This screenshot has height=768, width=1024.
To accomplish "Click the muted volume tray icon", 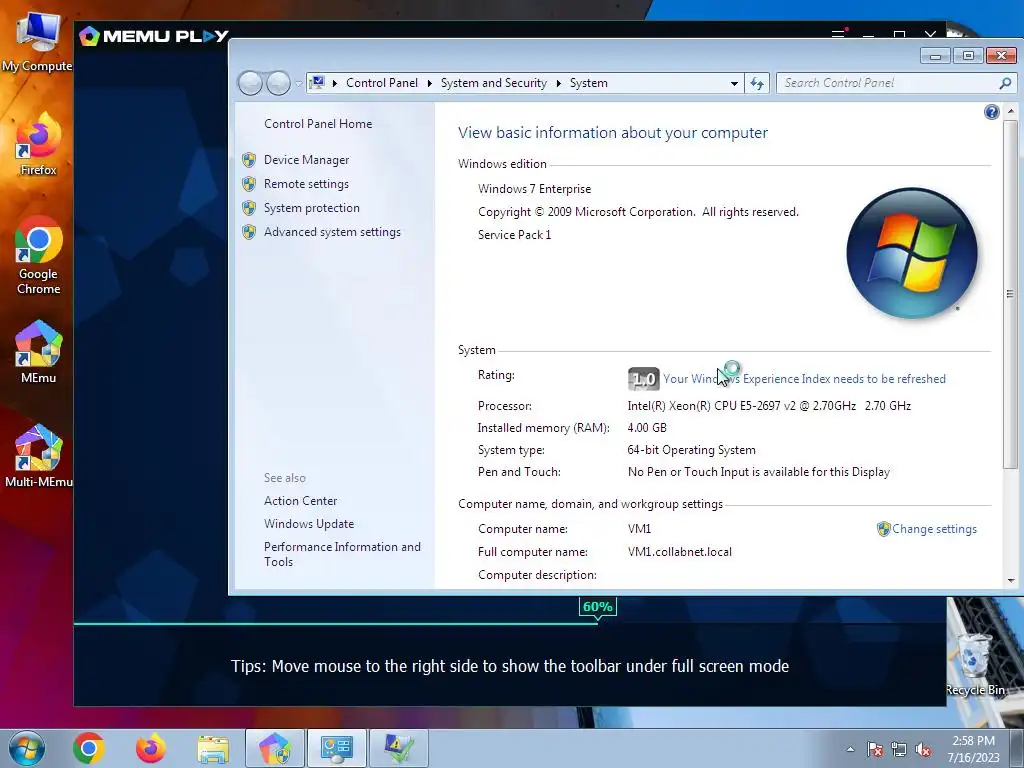I will point(923,749).
